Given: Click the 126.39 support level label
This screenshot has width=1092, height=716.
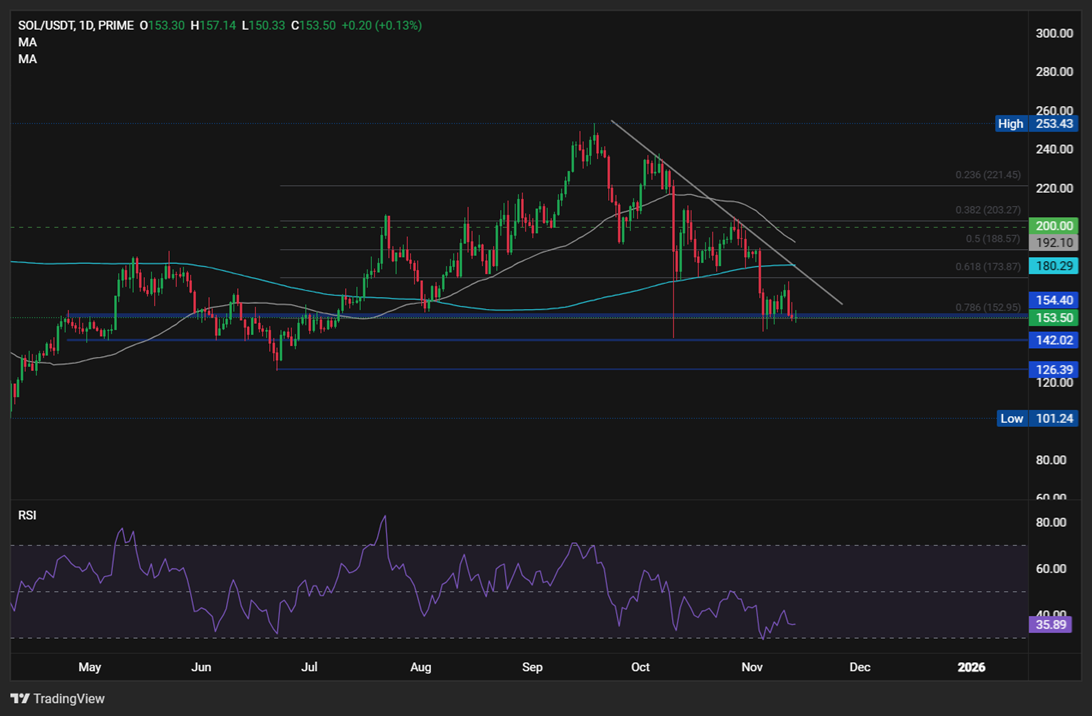Looking at the screenshot, I should [x=1053, y=369].
